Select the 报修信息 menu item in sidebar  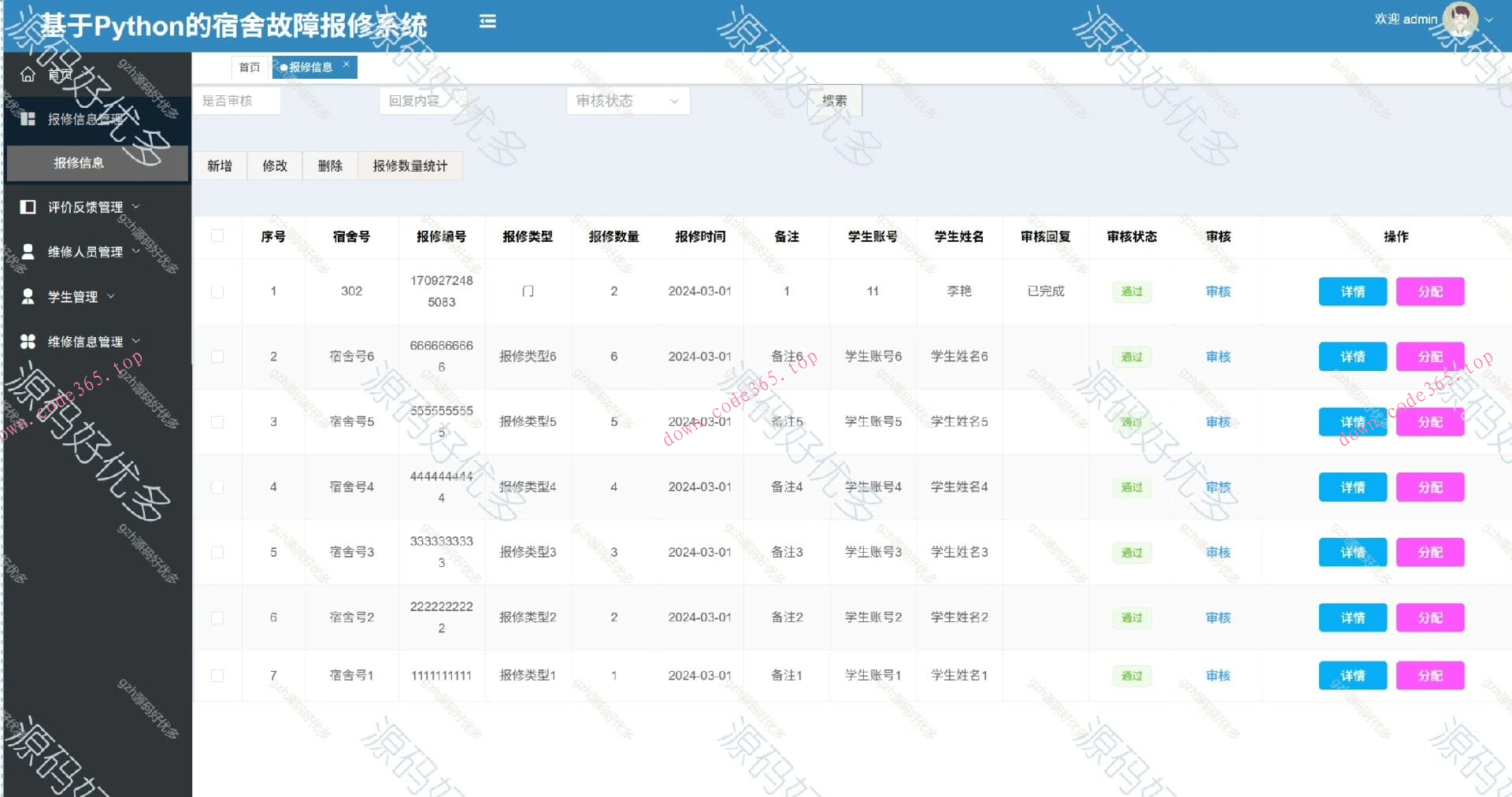tap(79, 163)
